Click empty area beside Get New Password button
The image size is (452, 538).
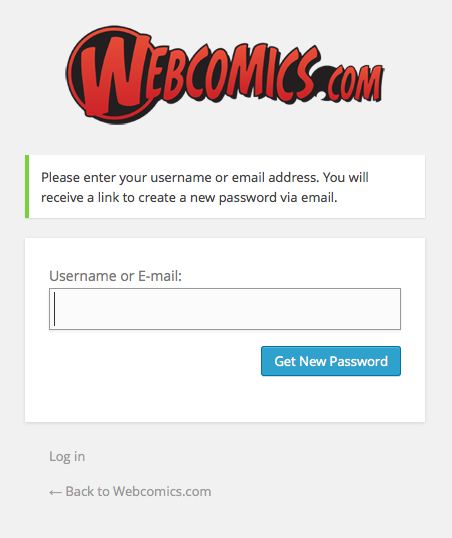tap(154, 361)
